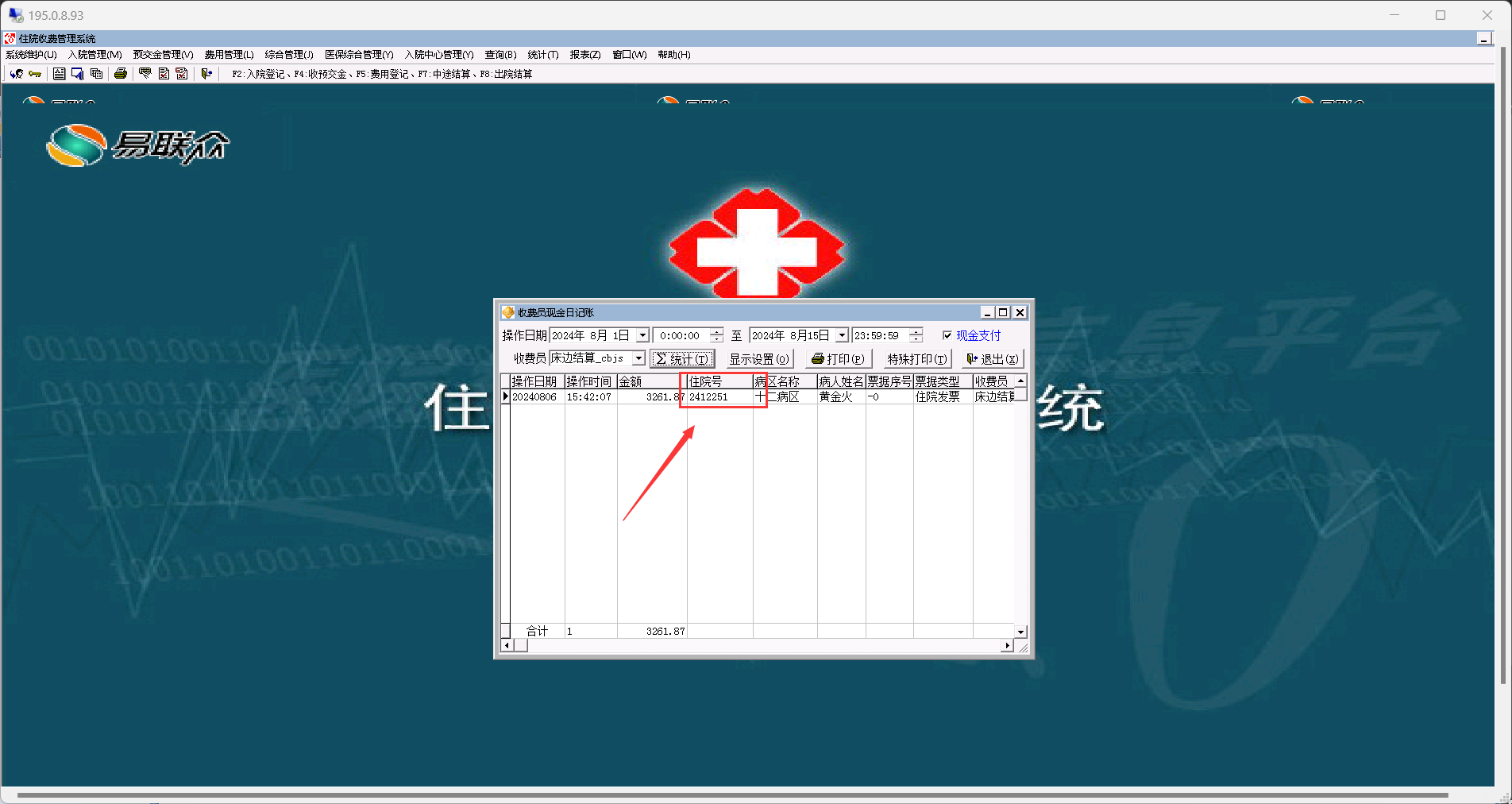
Task: Open the 报表(Z) menu
Action: point(585,55)
